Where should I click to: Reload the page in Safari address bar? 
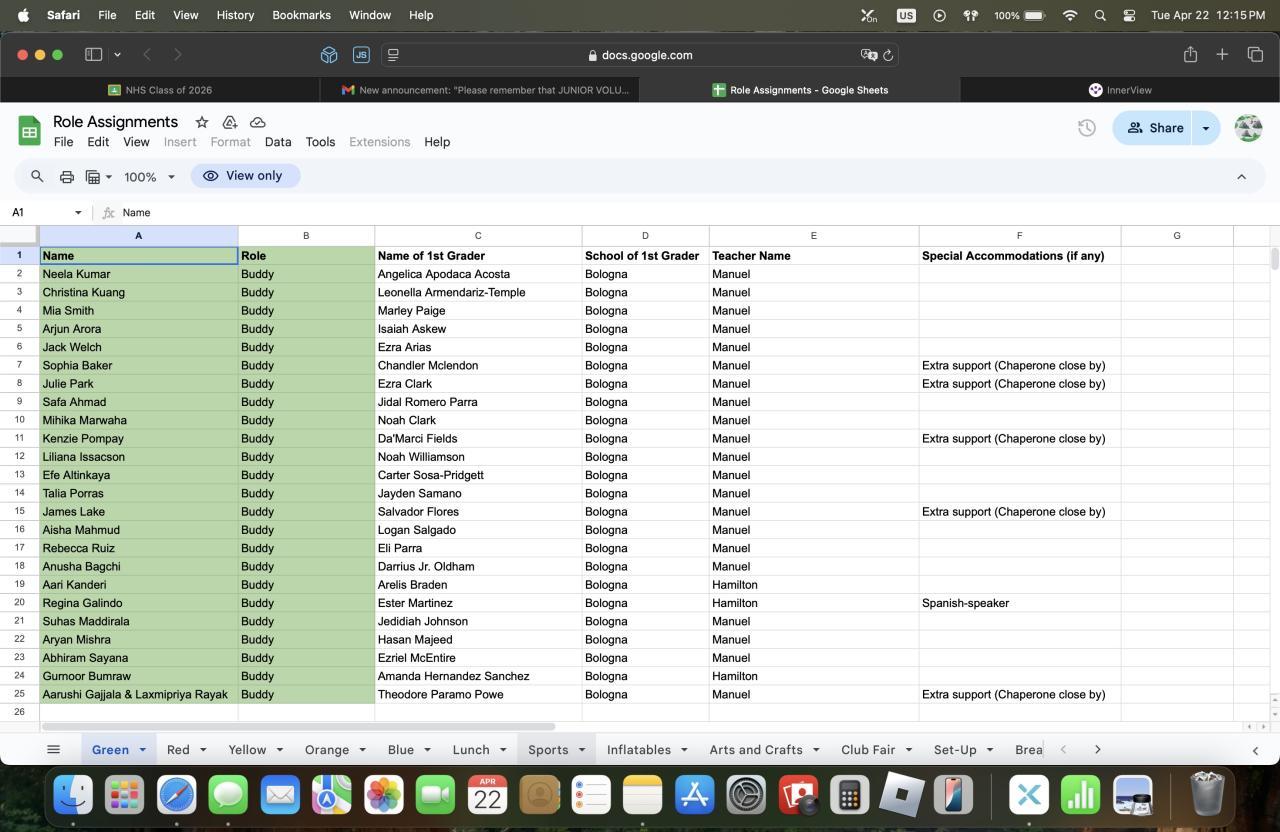888,55
